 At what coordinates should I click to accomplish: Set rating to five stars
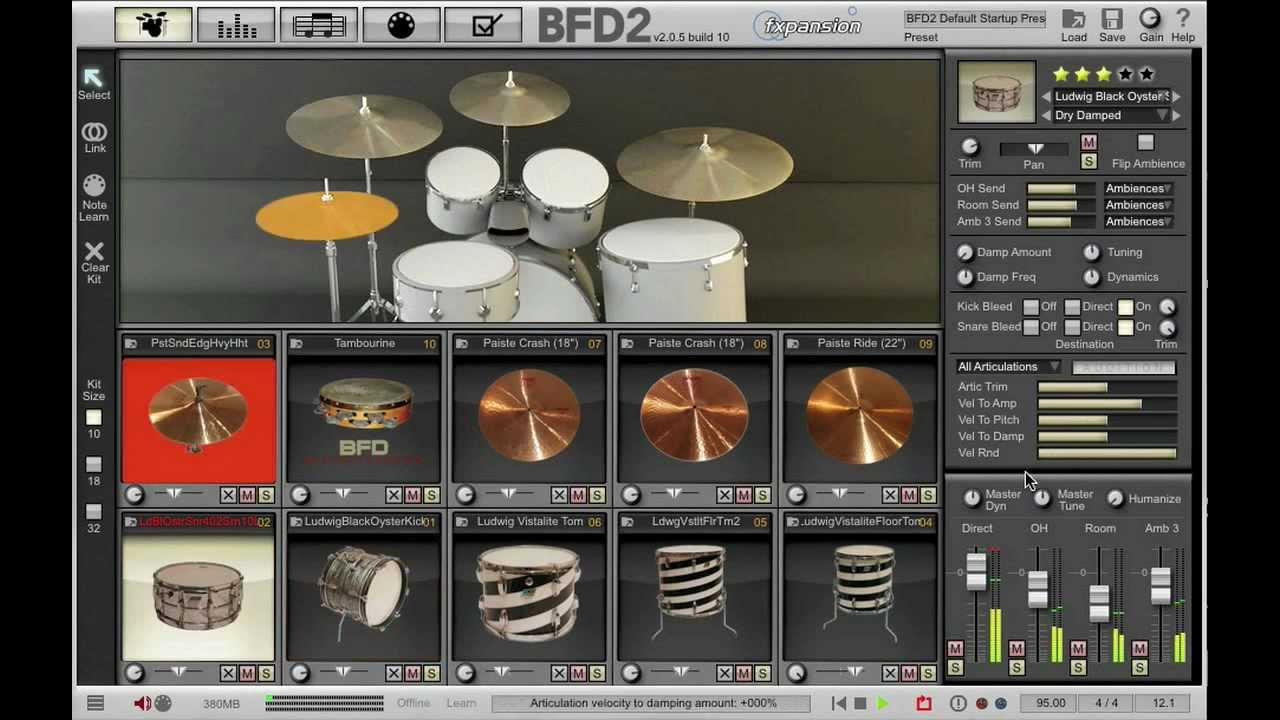click(1146, 74)
